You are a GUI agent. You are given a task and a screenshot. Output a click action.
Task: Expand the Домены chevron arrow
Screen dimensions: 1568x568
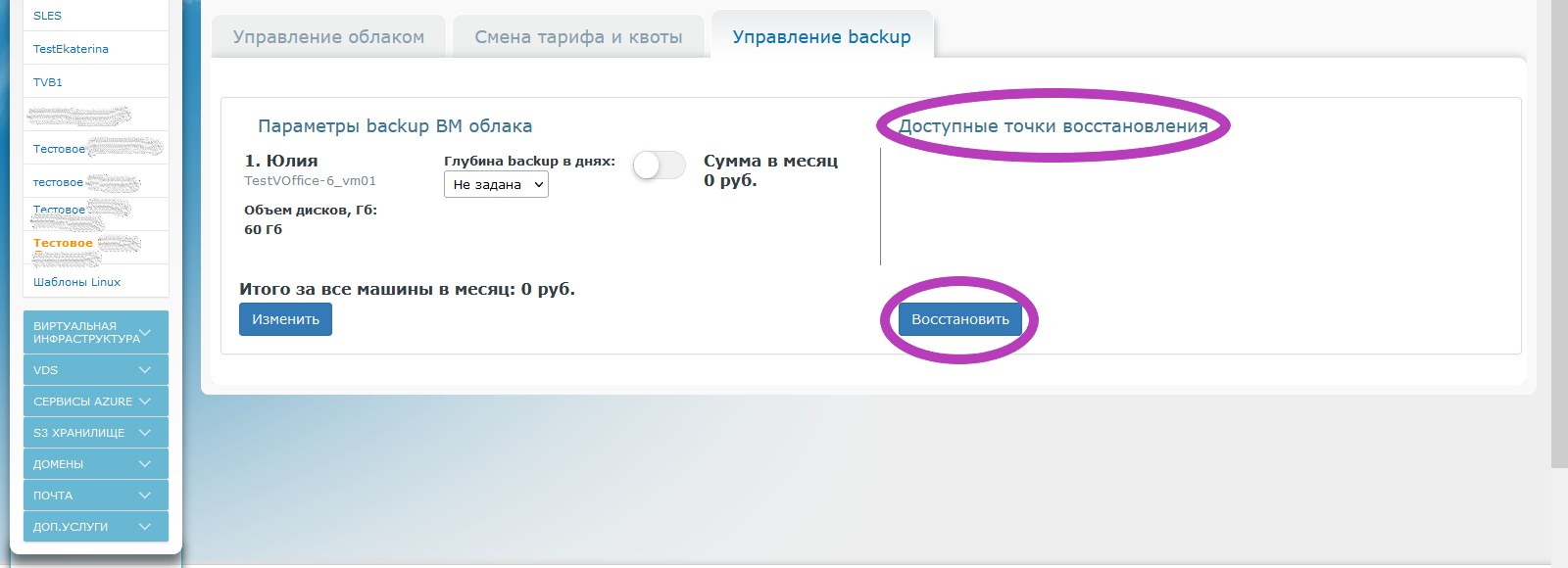click(x=145, y=464)
